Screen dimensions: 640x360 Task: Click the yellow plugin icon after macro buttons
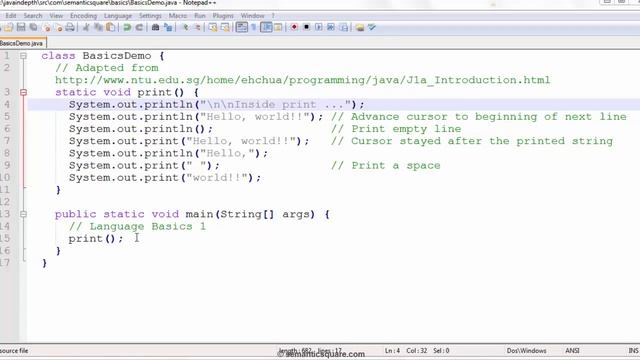coord(360,27)
